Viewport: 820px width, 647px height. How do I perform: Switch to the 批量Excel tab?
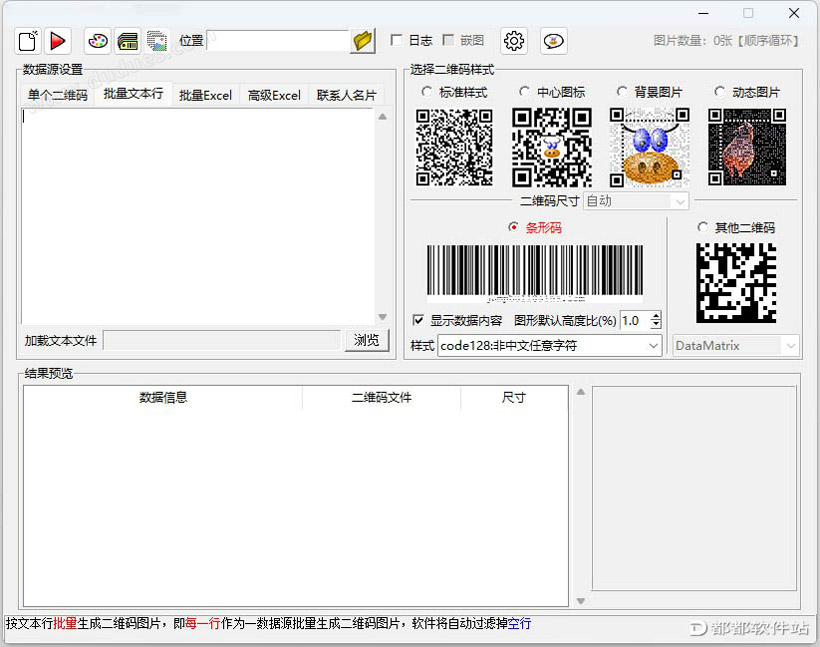(x=205, y=94)
